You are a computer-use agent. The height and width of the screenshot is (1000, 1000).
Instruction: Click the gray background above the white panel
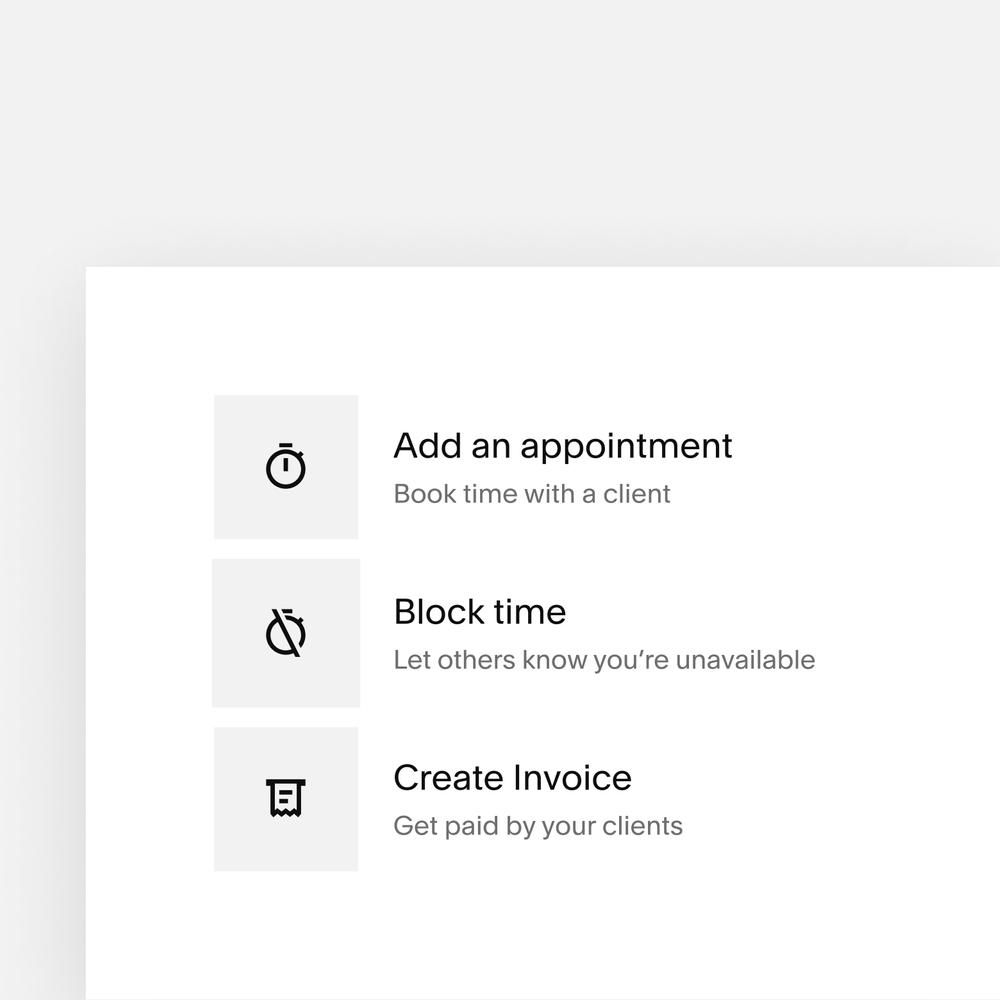[x=500, y=130]
